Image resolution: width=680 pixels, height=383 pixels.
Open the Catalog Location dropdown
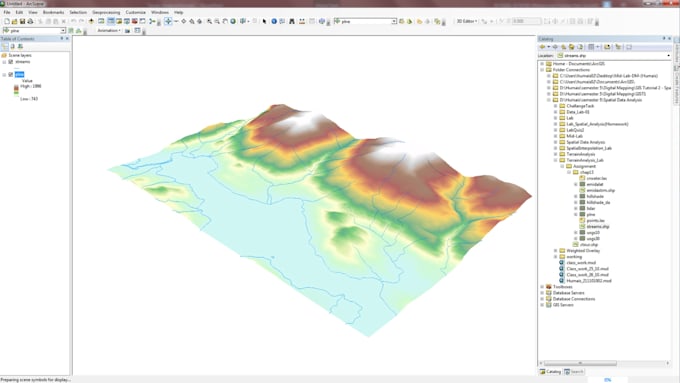click(x=668, y=56)
